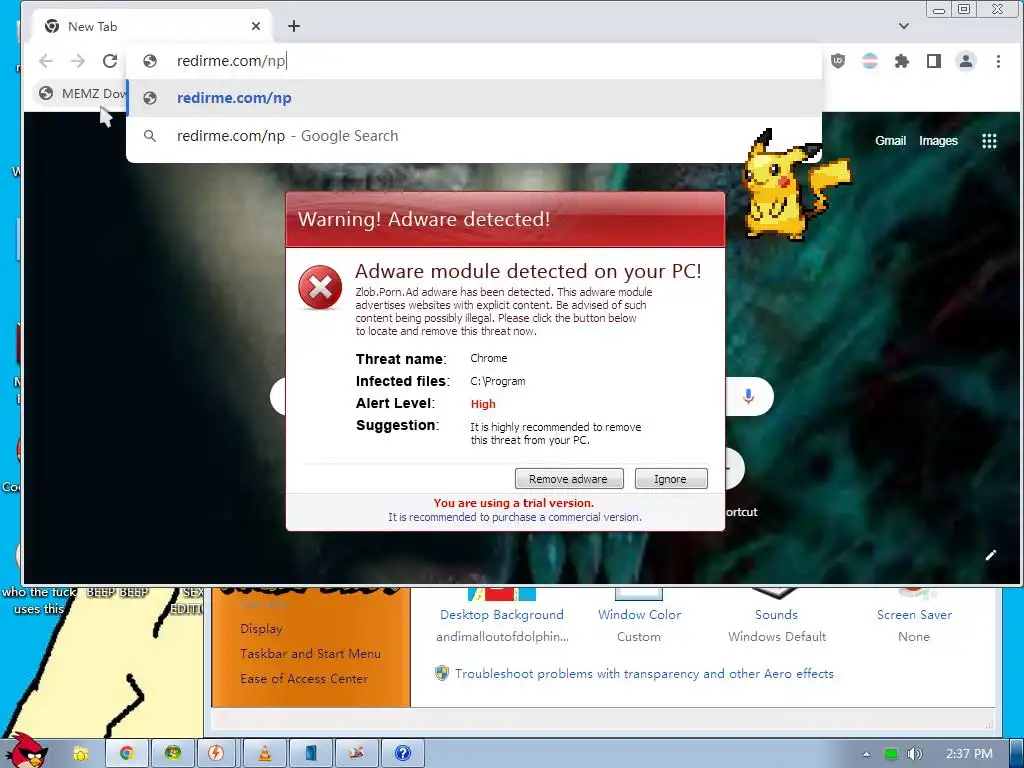This screenshot has height=768, width=1024.
Task: Open Chrome three-dot menu
Action: [x=998, y=61]
